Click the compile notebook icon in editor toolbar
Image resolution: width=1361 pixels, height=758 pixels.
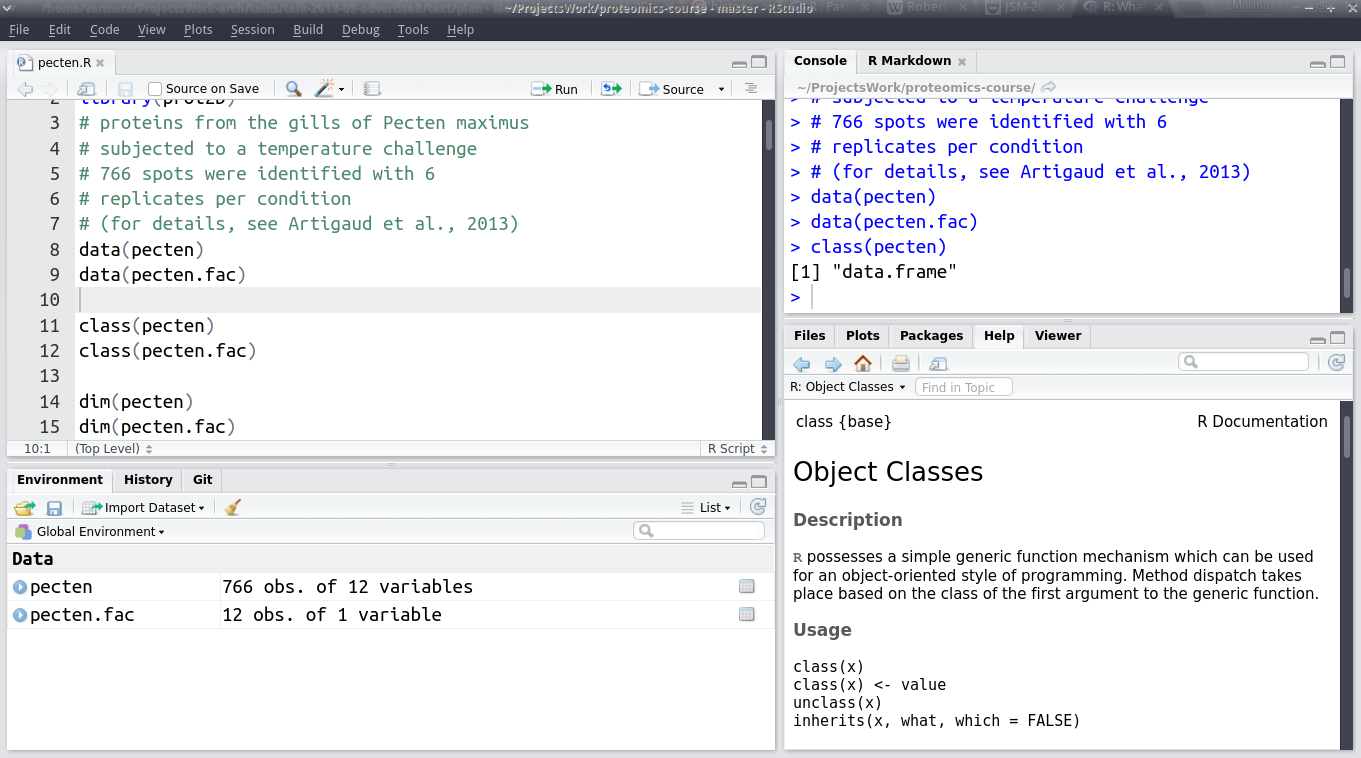tap(372, 89)
